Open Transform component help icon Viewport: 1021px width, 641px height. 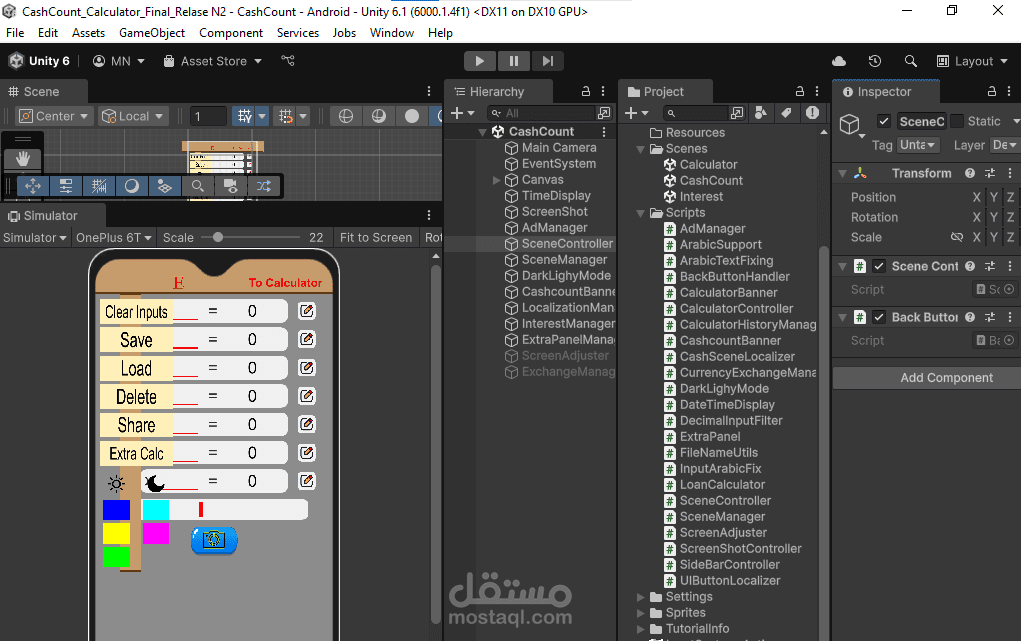(970, 173)
